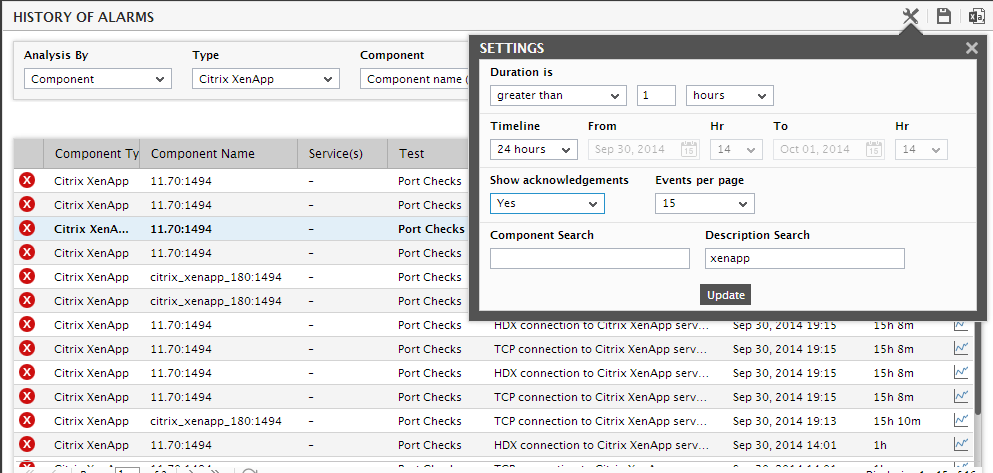Click critical alarm icon in first row
993x473 pixels.
point(27,180)
